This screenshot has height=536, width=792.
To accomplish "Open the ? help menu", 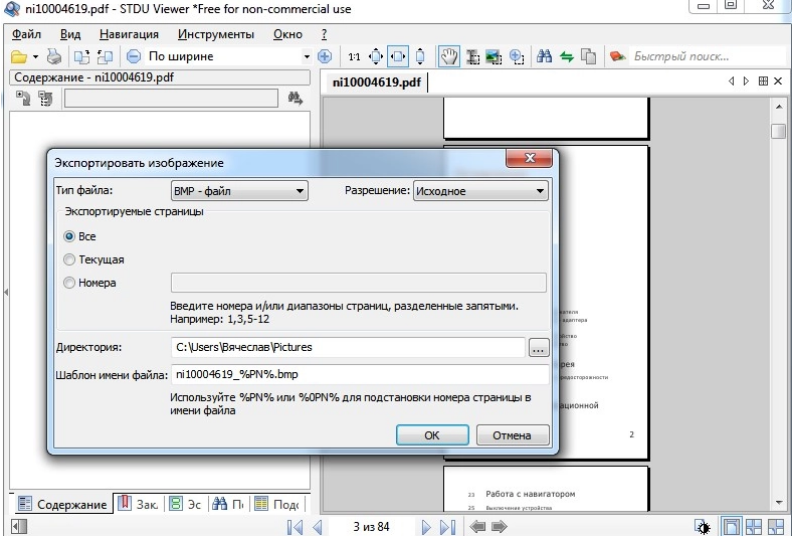I will 324,34.
